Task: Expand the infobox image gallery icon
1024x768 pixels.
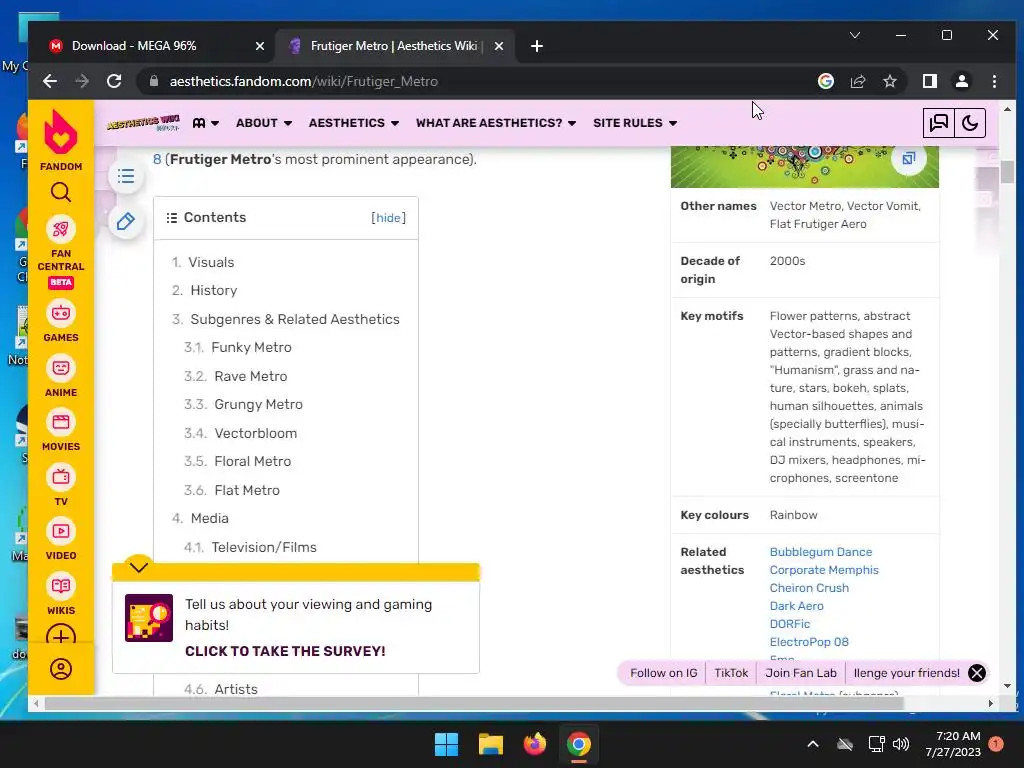Action: pos(908,158)
